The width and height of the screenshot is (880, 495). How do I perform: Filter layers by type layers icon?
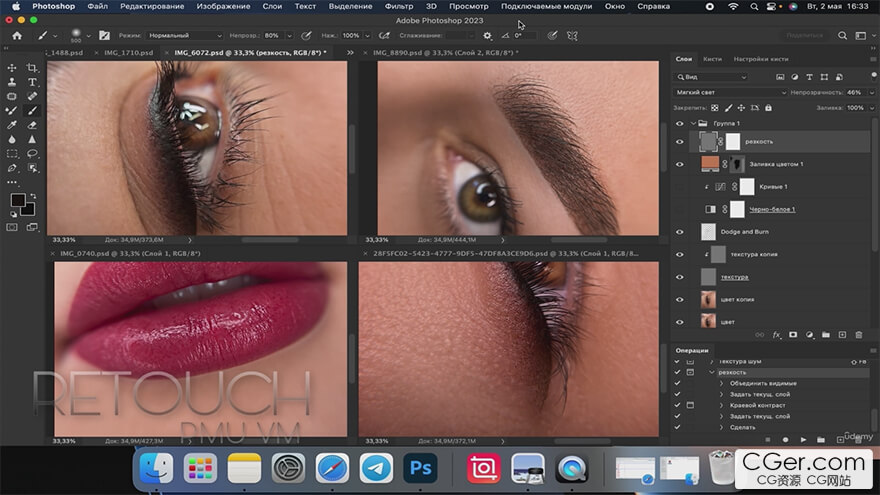(809, 77)
